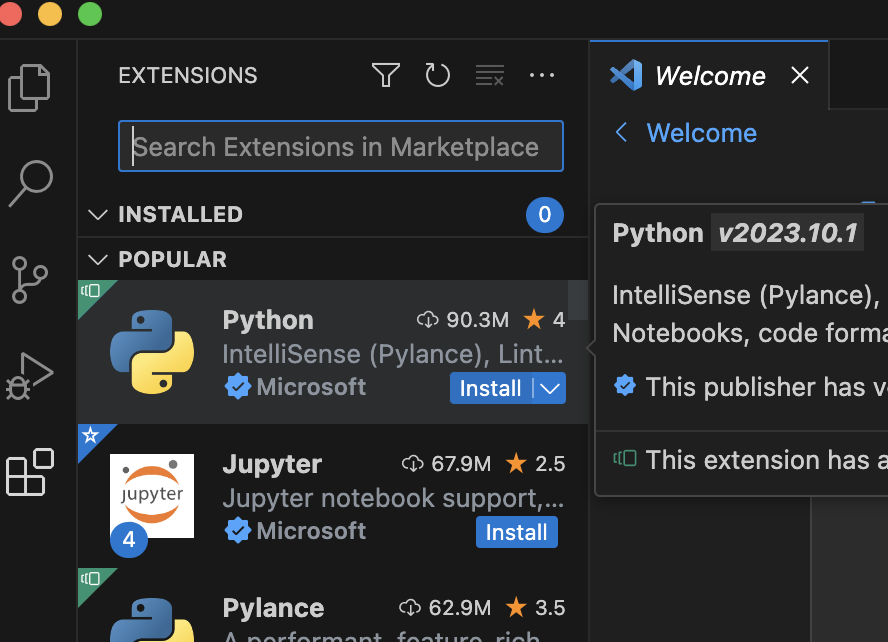Refresh the extensions list
The image size is (888, 642).
click(x=437, y=75)
